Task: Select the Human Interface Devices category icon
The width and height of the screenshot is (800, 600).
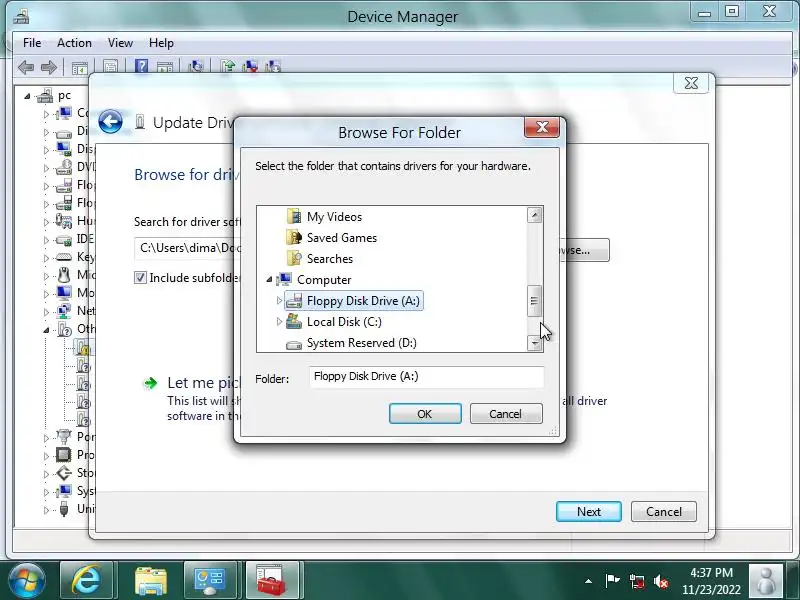Action: (x=63, y=221)
